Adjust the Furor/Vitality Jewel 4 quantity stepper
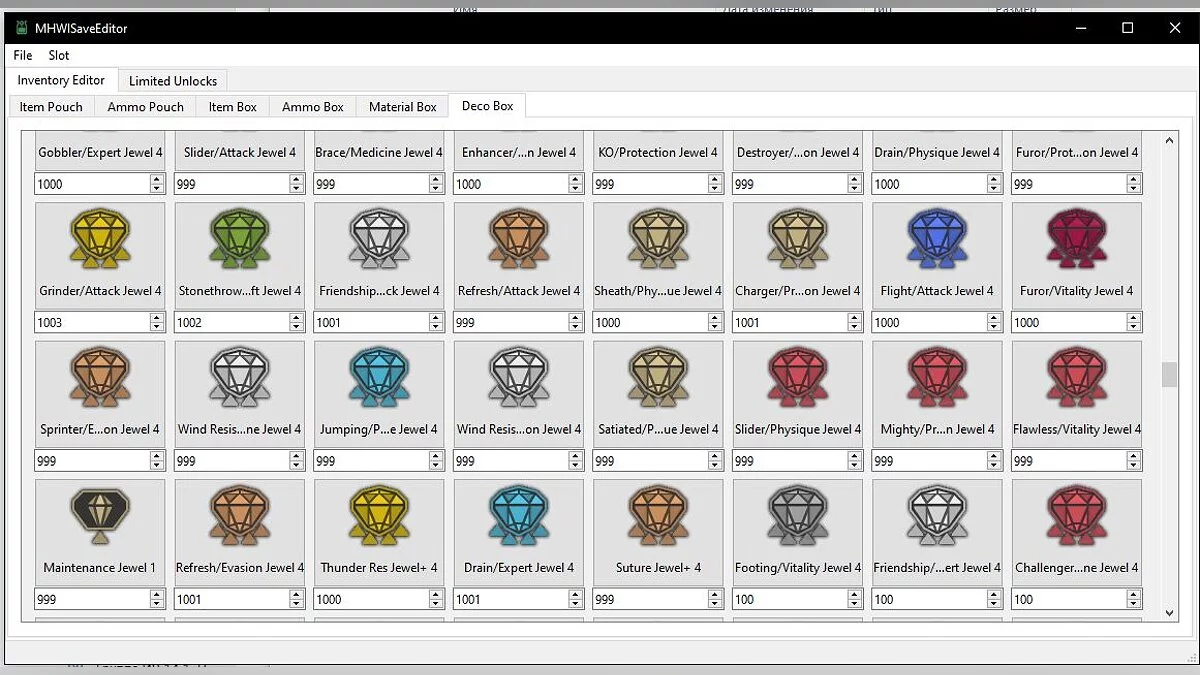This screenshot has height=675, width=1200. click(1134, 322)
